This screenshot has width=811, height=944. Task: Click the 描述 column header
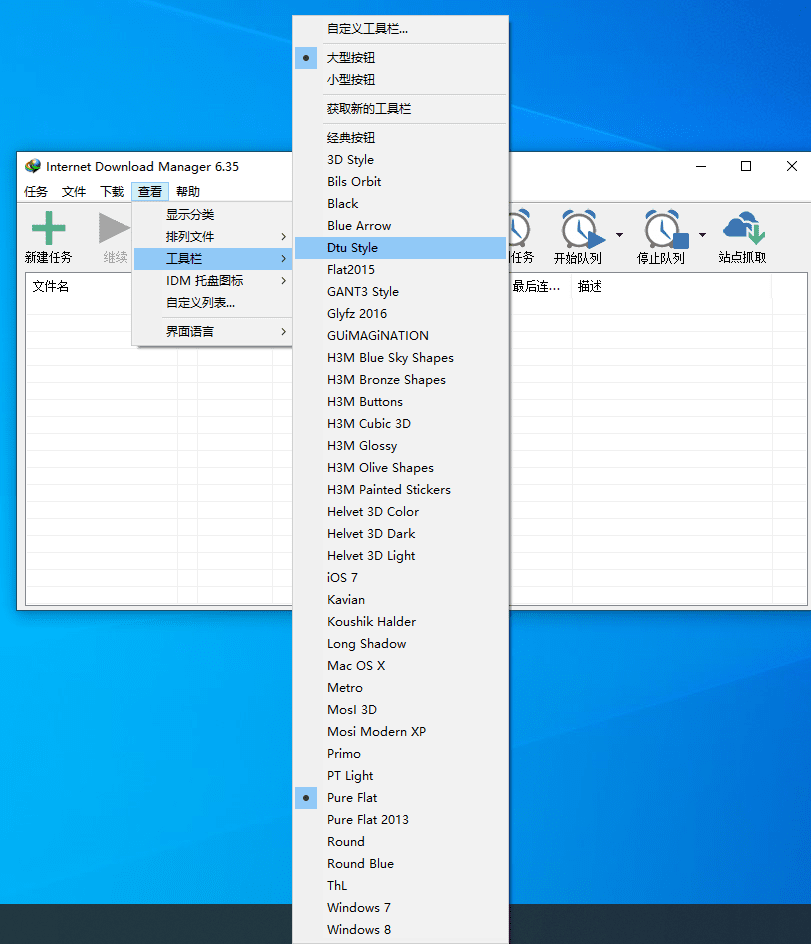click(x=671, y=287)
